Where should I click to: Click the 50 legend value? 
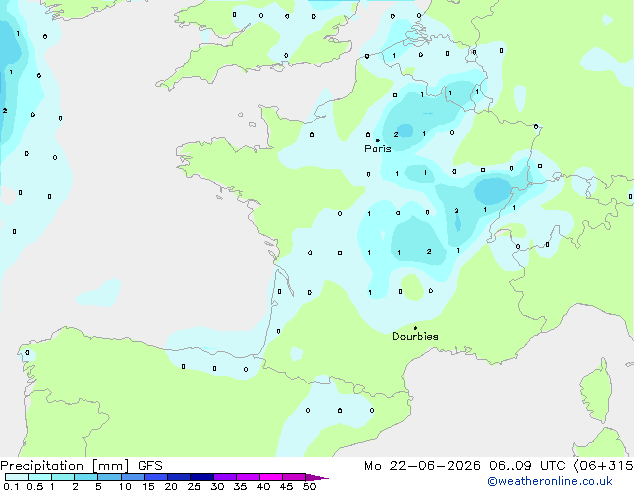(309, 486)
